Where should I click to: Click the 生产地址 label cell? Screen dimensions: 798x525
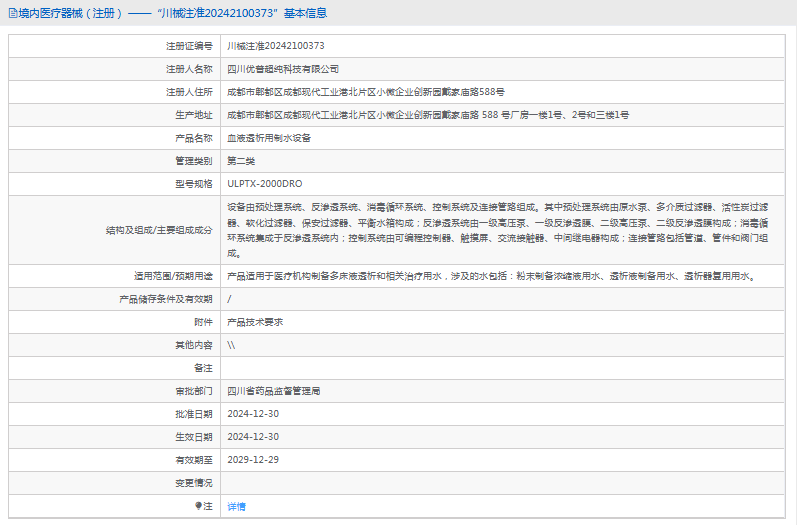[115, 115]
